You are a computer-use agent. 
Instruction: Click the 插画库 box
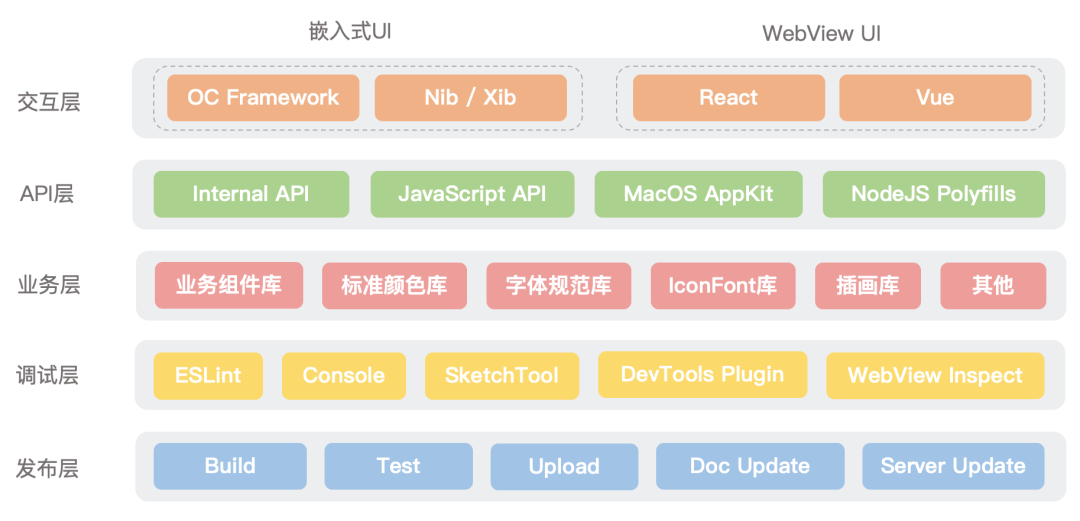pyautogui.click(x=868, y=285)
